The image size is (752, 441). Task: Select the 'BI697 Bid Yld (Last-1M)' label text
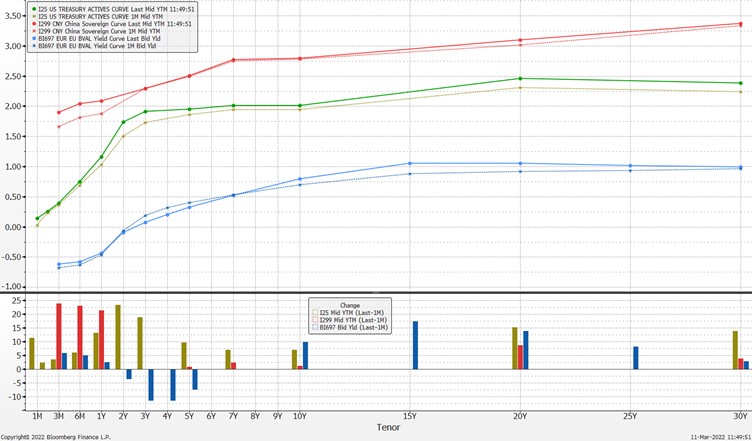pyautogui.click(x=353, y=327)
